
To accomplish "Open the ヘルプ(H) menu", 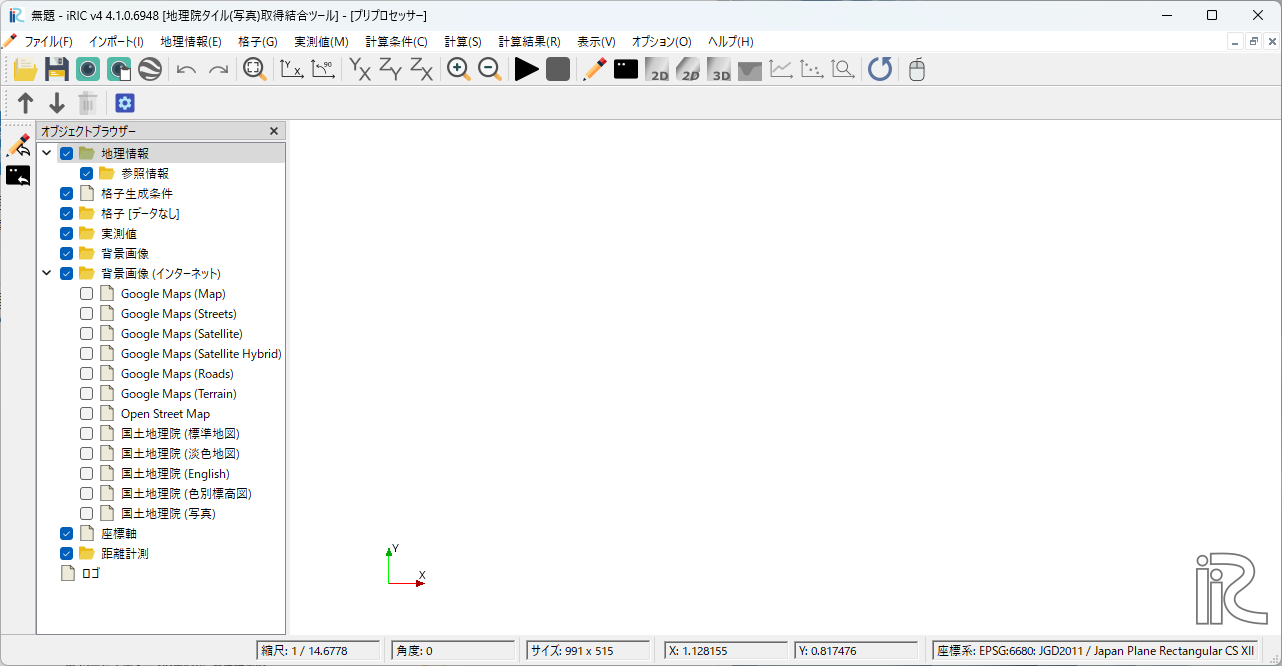I will [731, 41].
